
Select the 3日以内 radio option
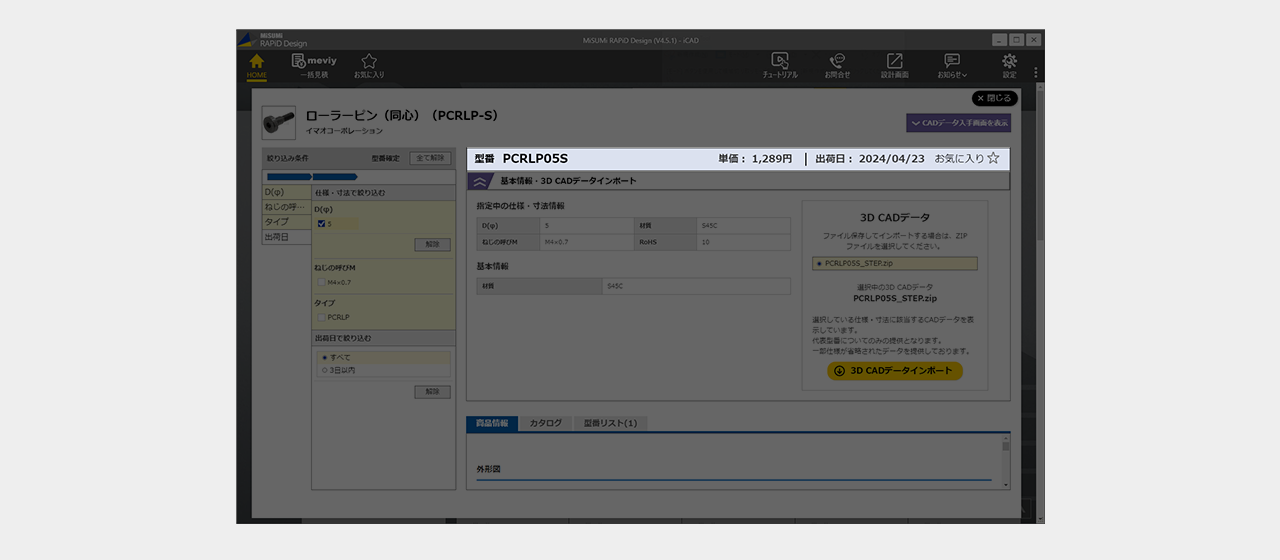(323, 370)
